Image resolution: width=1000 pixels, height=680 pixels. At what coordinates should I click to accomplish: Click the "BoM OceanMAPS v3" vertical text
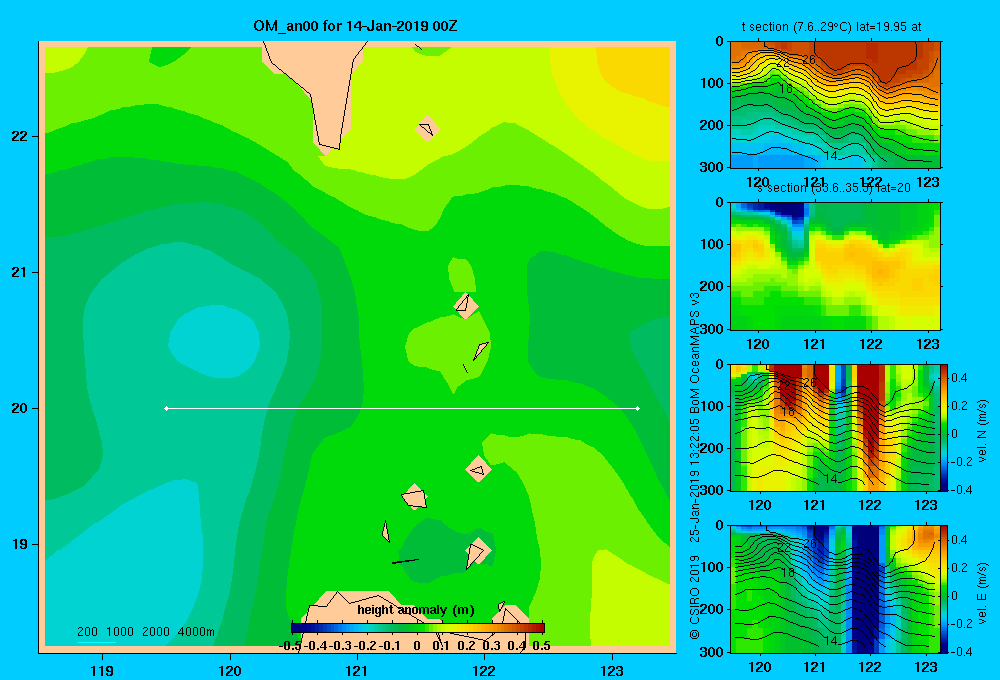coord(695,355)
